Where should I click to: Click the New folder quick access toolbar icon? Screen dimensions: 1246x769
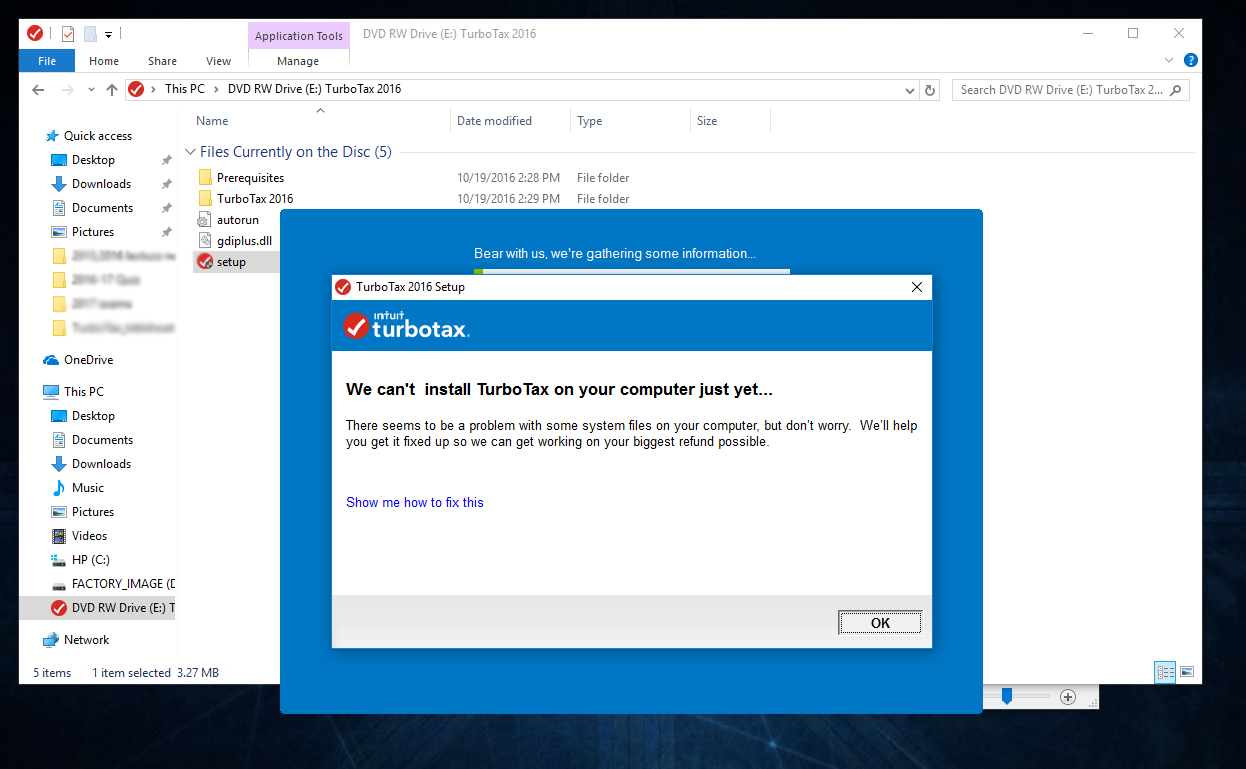pos(90,34)
